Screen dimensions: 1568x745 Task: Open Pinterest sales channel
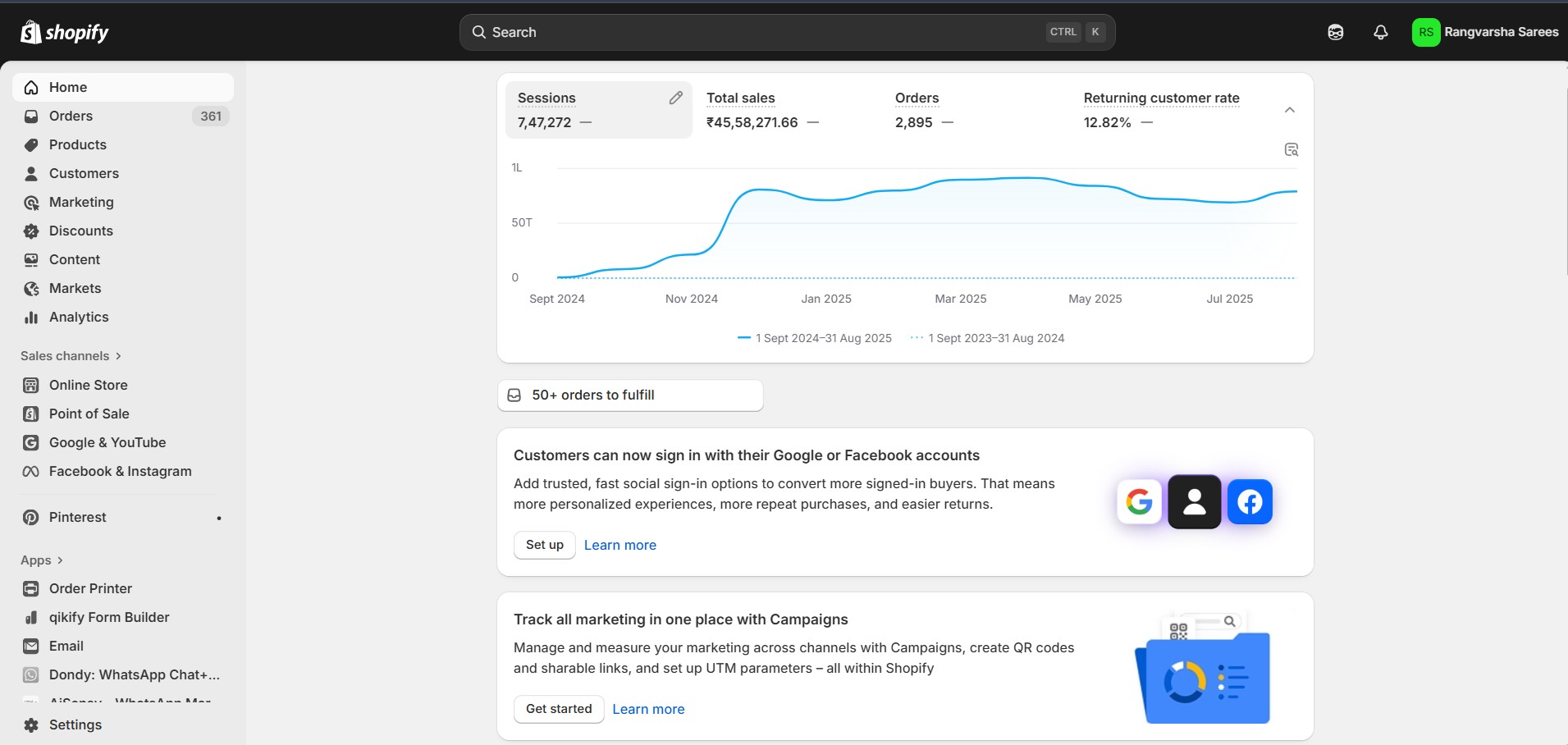(x=78, y=518)
